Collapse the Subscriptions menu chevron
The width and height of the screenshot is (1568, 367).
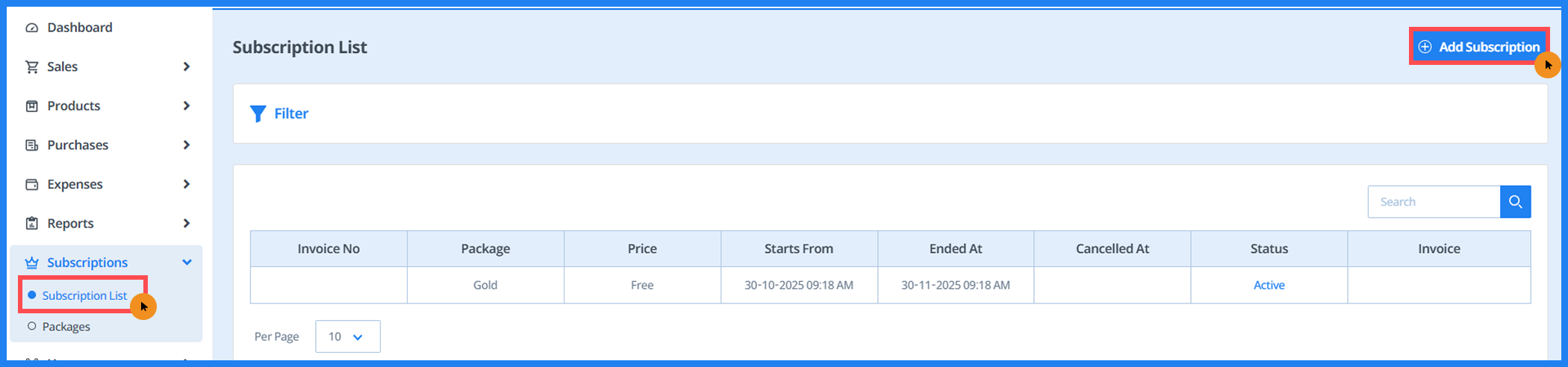[187, 263]
